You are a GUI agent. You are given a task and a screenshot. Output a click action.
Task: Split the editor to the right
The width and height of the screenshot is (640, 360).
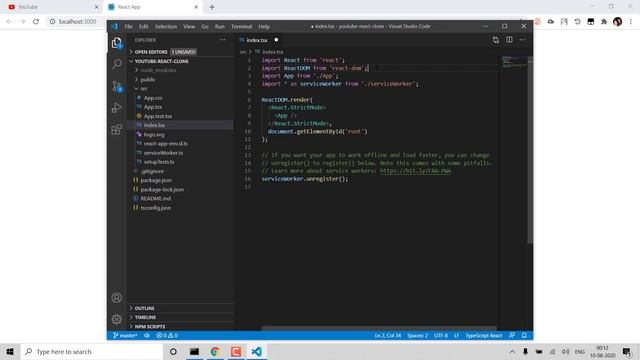[x=509, y=40]
